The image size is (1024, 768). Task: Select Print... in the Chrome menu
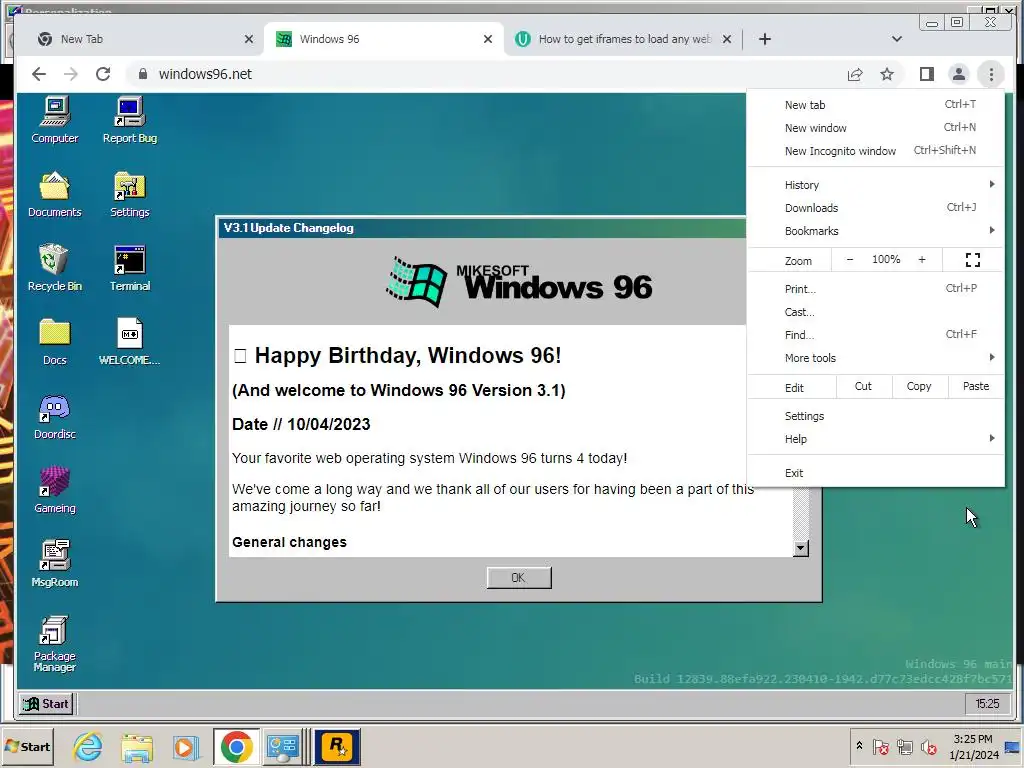coord(875,289)
